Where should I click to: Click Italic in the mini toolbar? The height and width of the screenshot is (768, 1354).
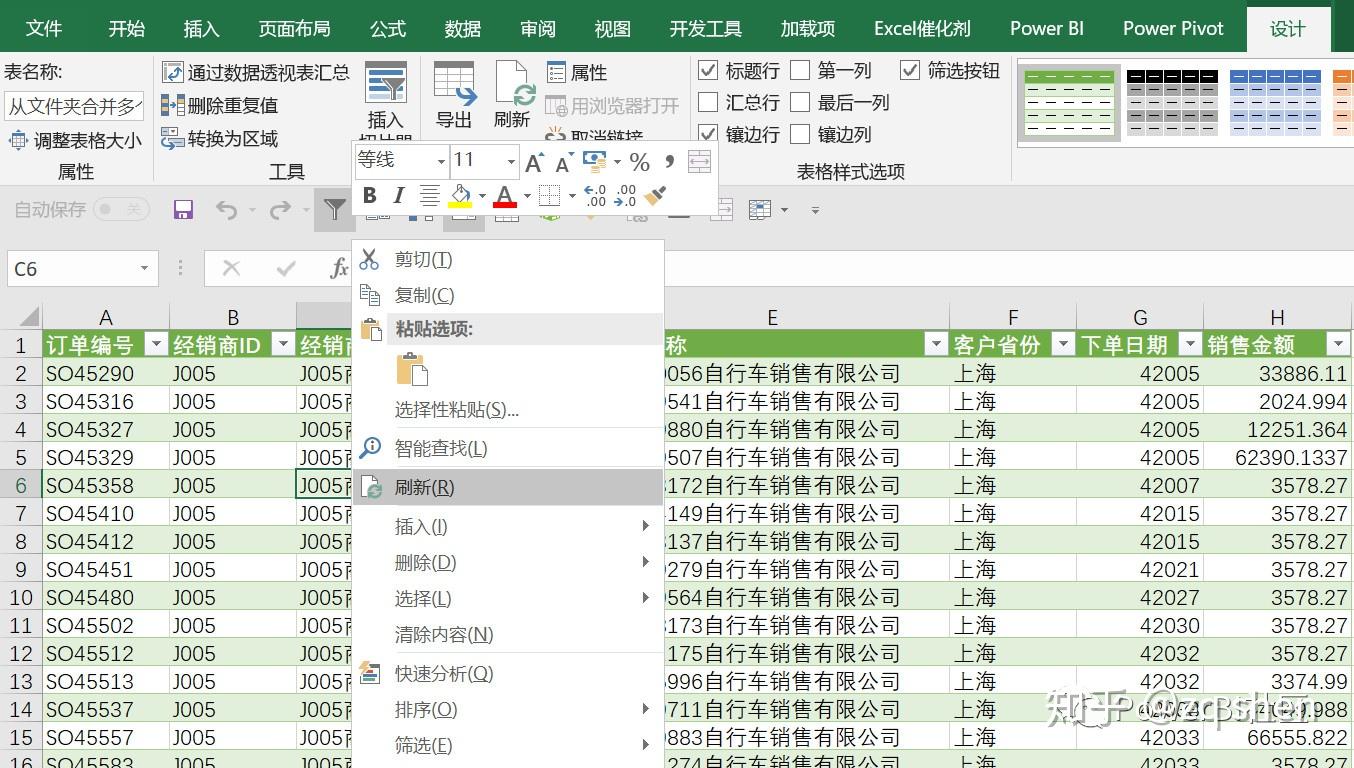coord(399,196)
